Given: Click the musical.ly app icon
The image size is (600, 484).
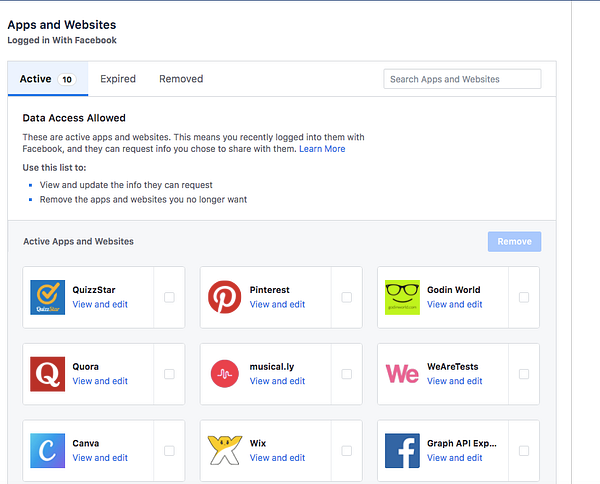Looking at the screenshot, I should (x=225, y=374).
